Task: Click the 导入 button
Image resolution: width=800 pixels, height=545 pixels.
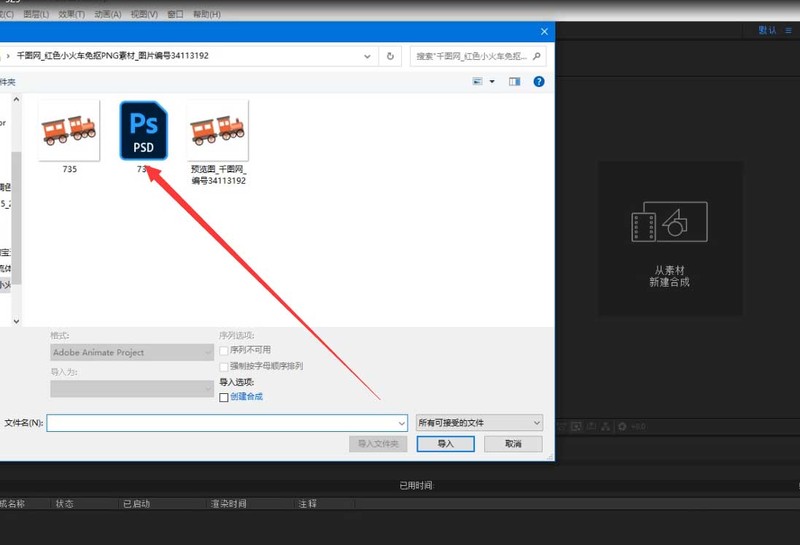Action: (x=445, y=444)
